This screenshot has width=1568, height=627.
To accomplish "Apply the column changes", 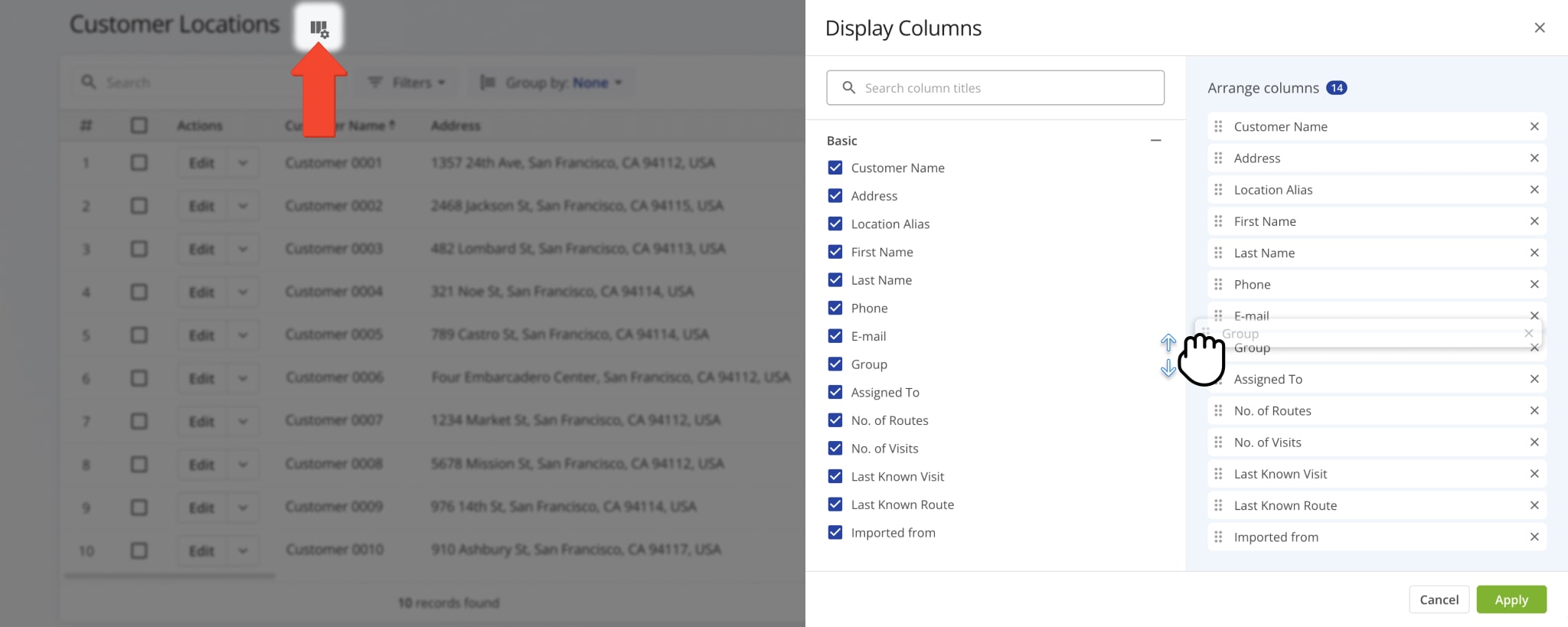I will [1511, 599].
